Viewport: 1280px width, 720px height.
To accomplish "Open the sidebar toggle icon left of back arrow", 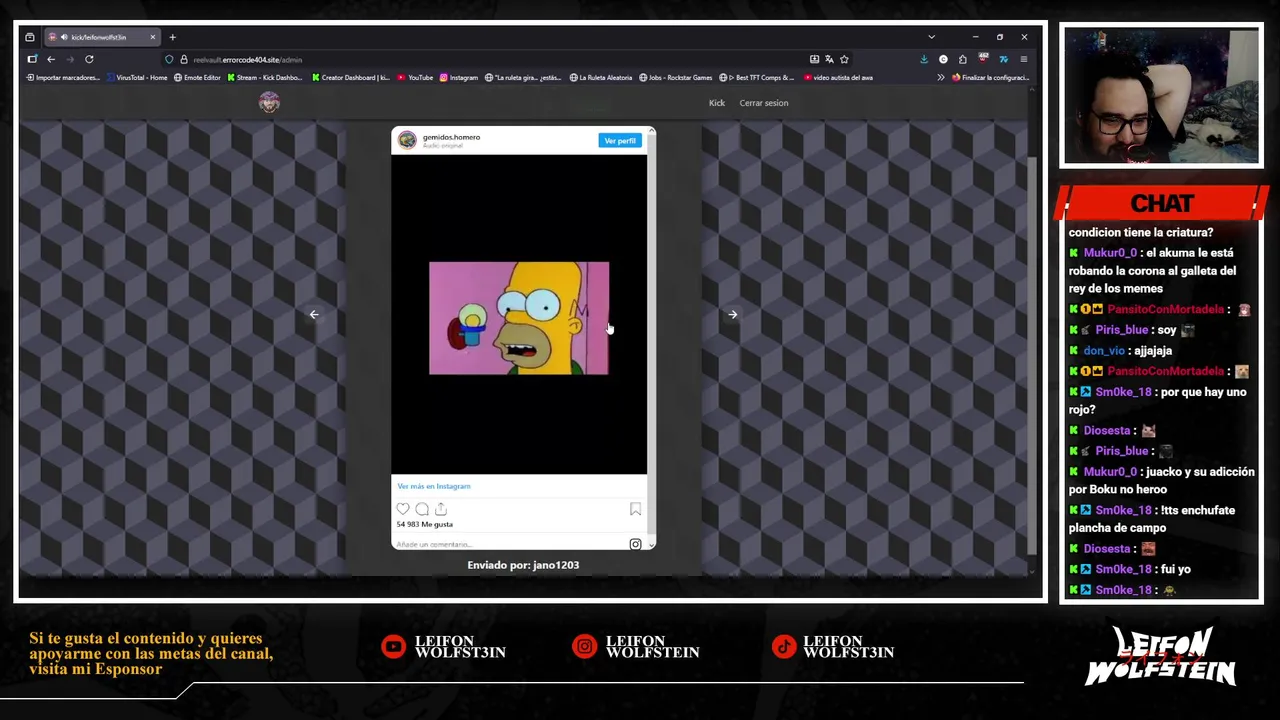I will (32, 59).
